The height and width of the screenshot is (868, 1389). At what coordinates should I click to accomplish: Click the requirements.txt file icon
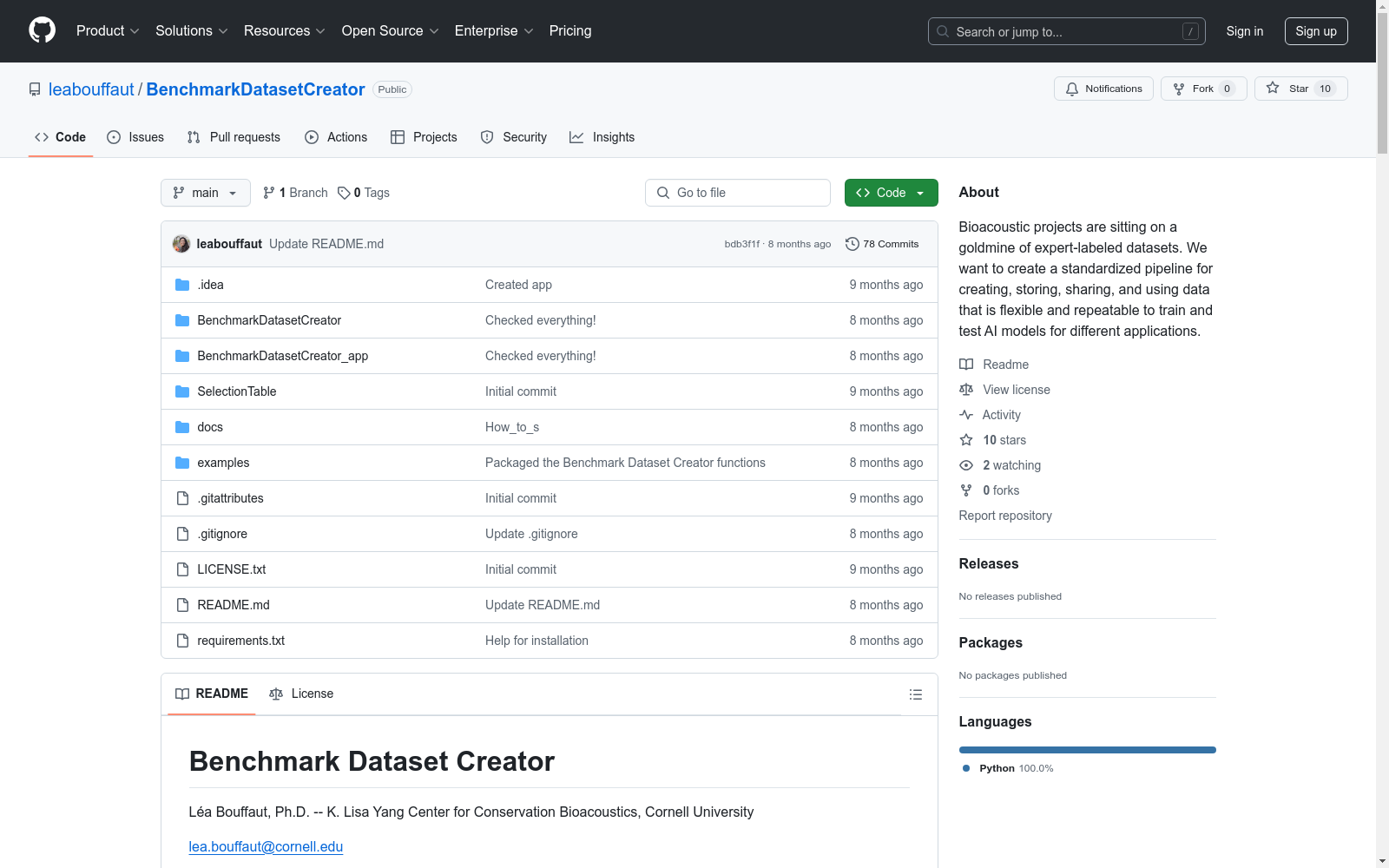click(182, 641)
